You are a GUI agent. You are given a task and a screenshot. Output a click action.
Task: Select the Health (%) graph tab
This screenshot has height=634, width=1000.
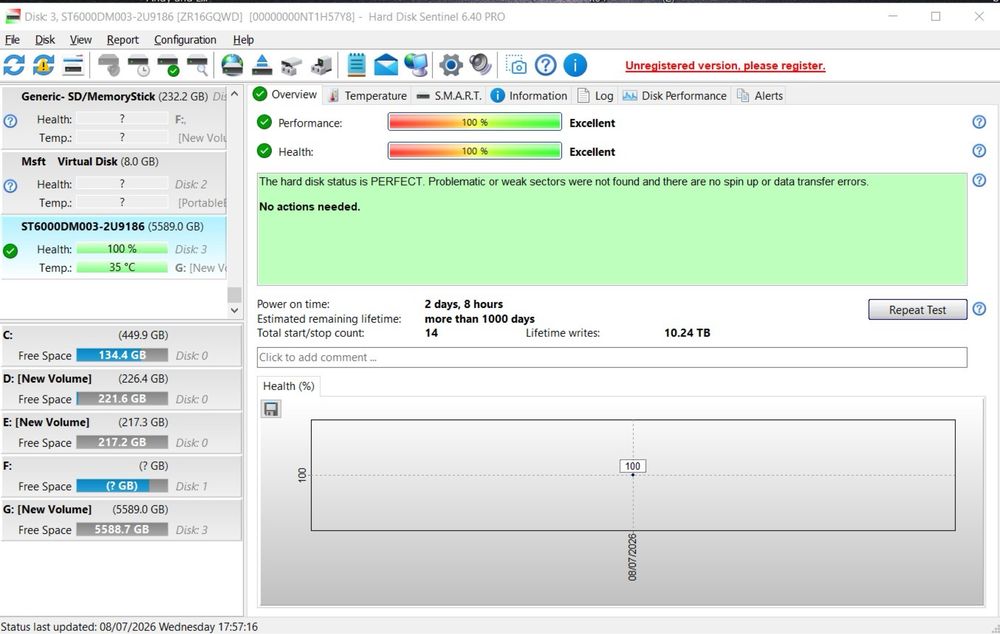coord(289,386)
